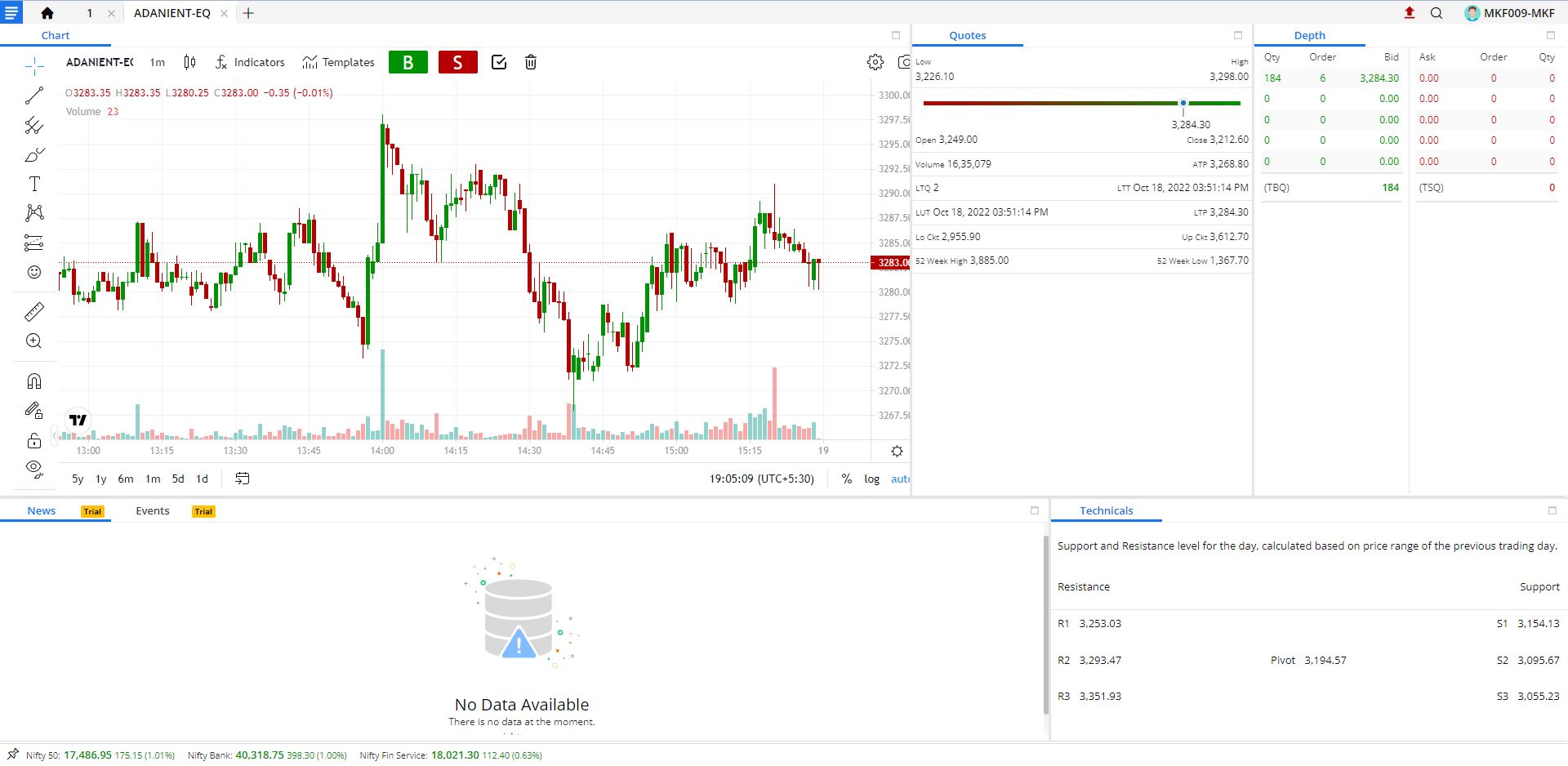Open the MKF009-MKF user profile menu
This screenshot has height=766, width=1568.
(x=1510, y=13)
